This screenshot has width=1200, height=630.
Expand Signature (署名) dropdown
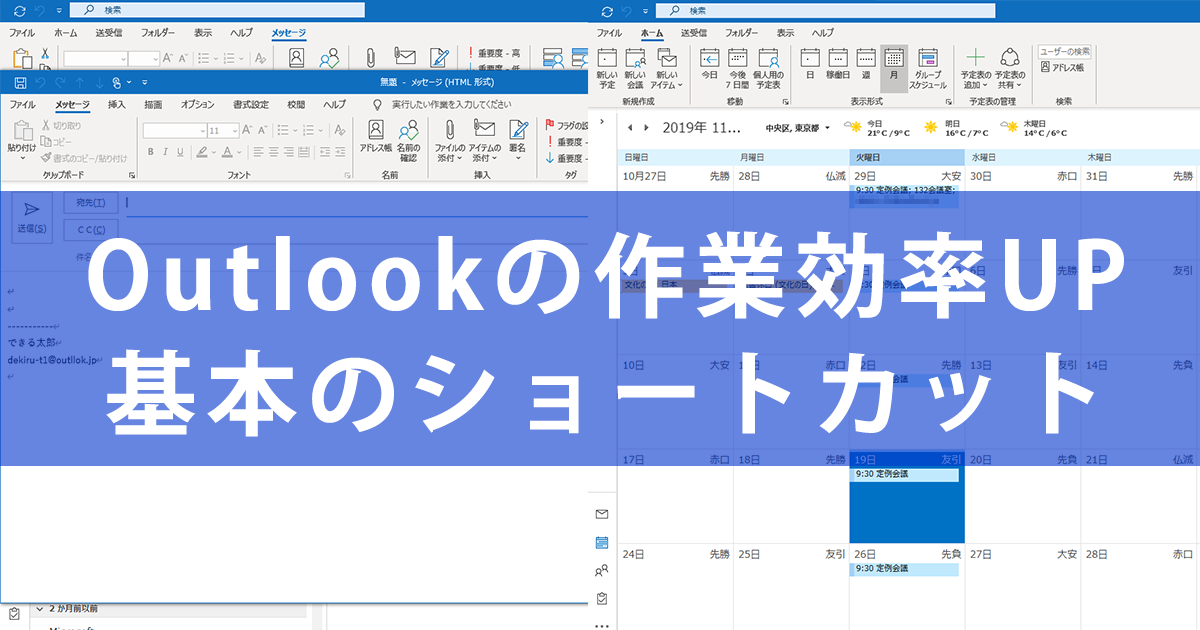click(x=517, y=158)
